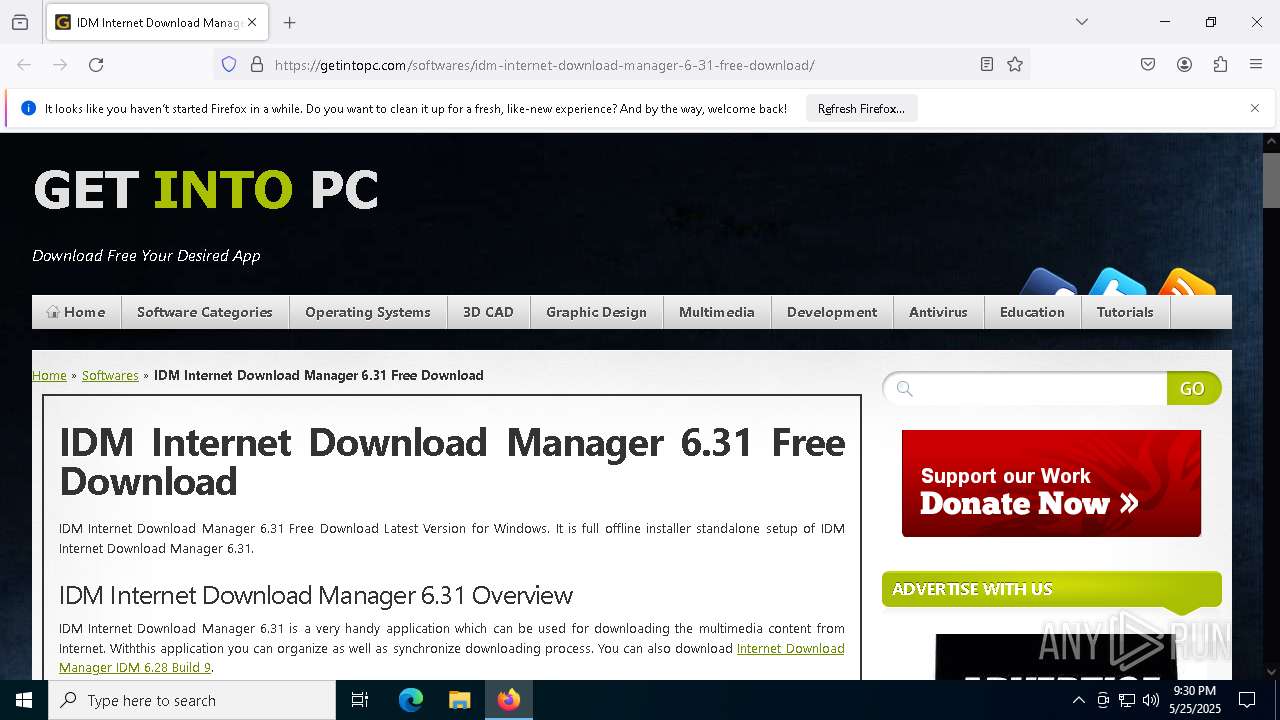Open the Extensions puzzle icon
The height and width of the screenshot is (720, 1280).
click(1220, 65)
